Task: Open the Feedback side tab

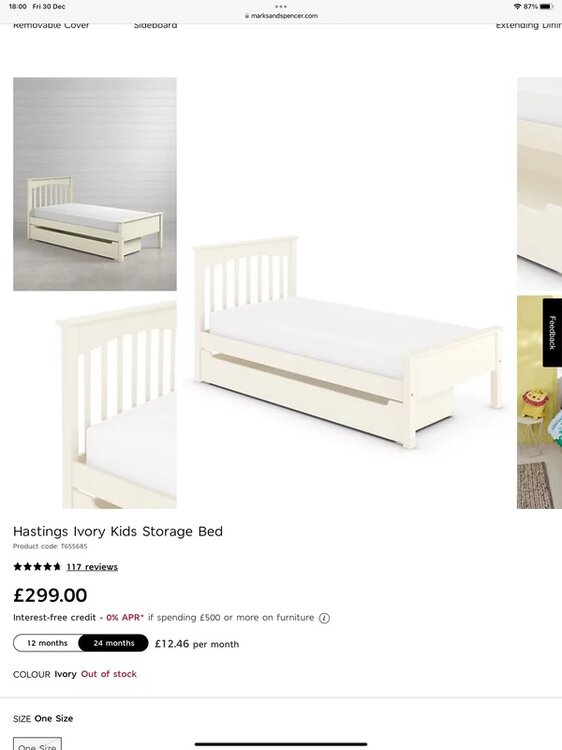Action: (552, 332)
